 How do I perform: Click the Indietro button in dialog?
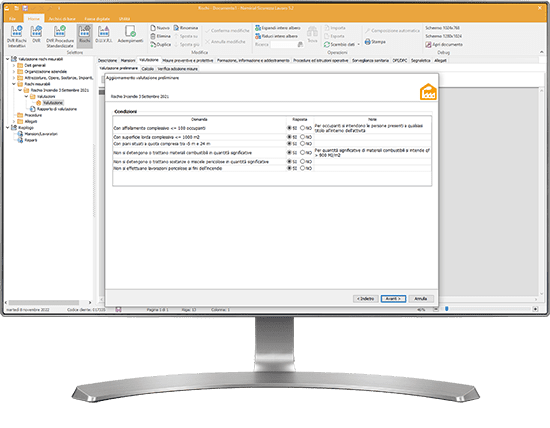365,299
